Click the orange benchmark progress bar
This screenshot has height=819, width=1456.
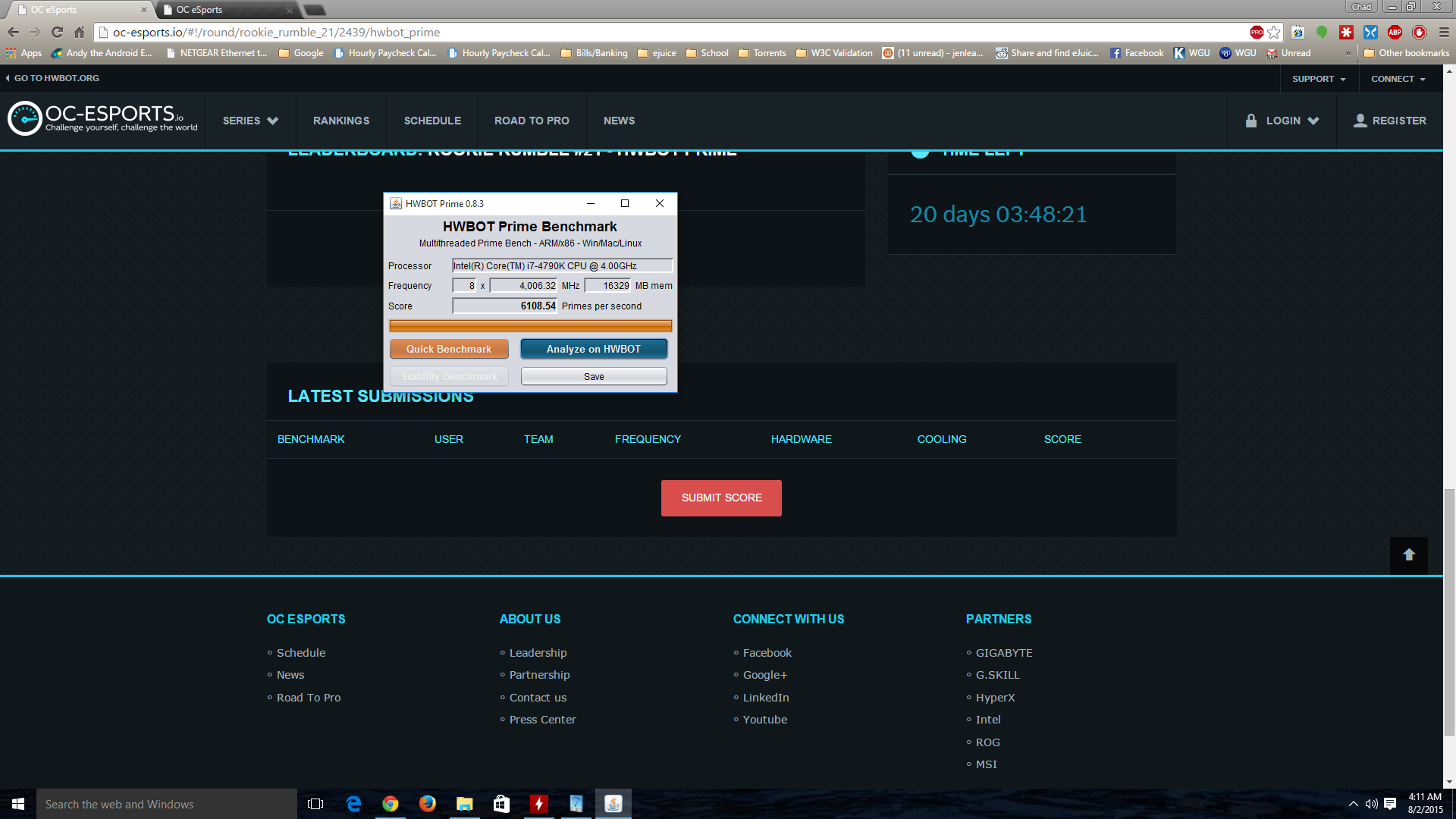pos(530,326)
